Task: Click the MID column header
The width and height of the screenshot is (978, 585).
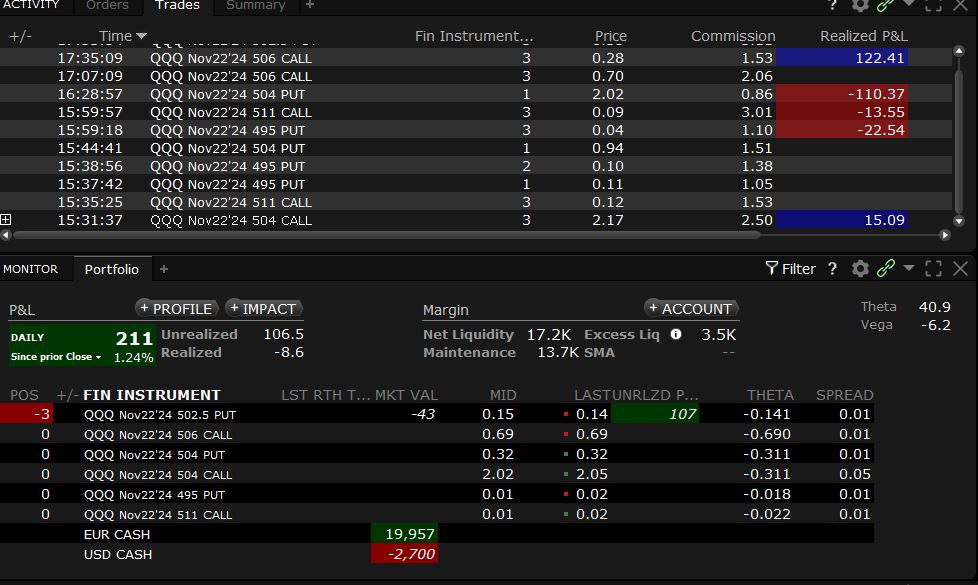Action: 503,395
